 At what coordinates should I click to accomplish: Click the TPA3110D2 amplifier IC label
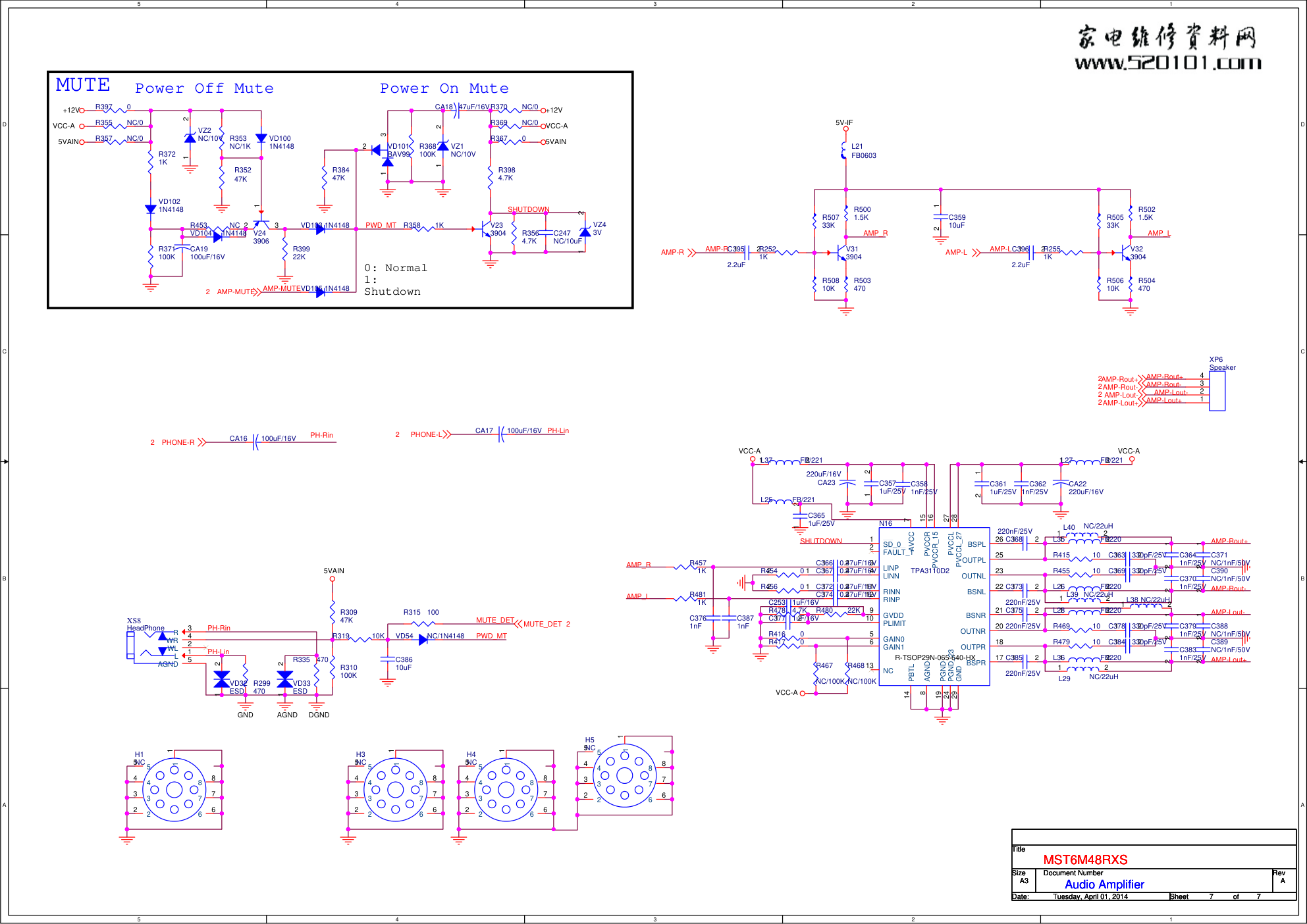[x=930, y=571]
